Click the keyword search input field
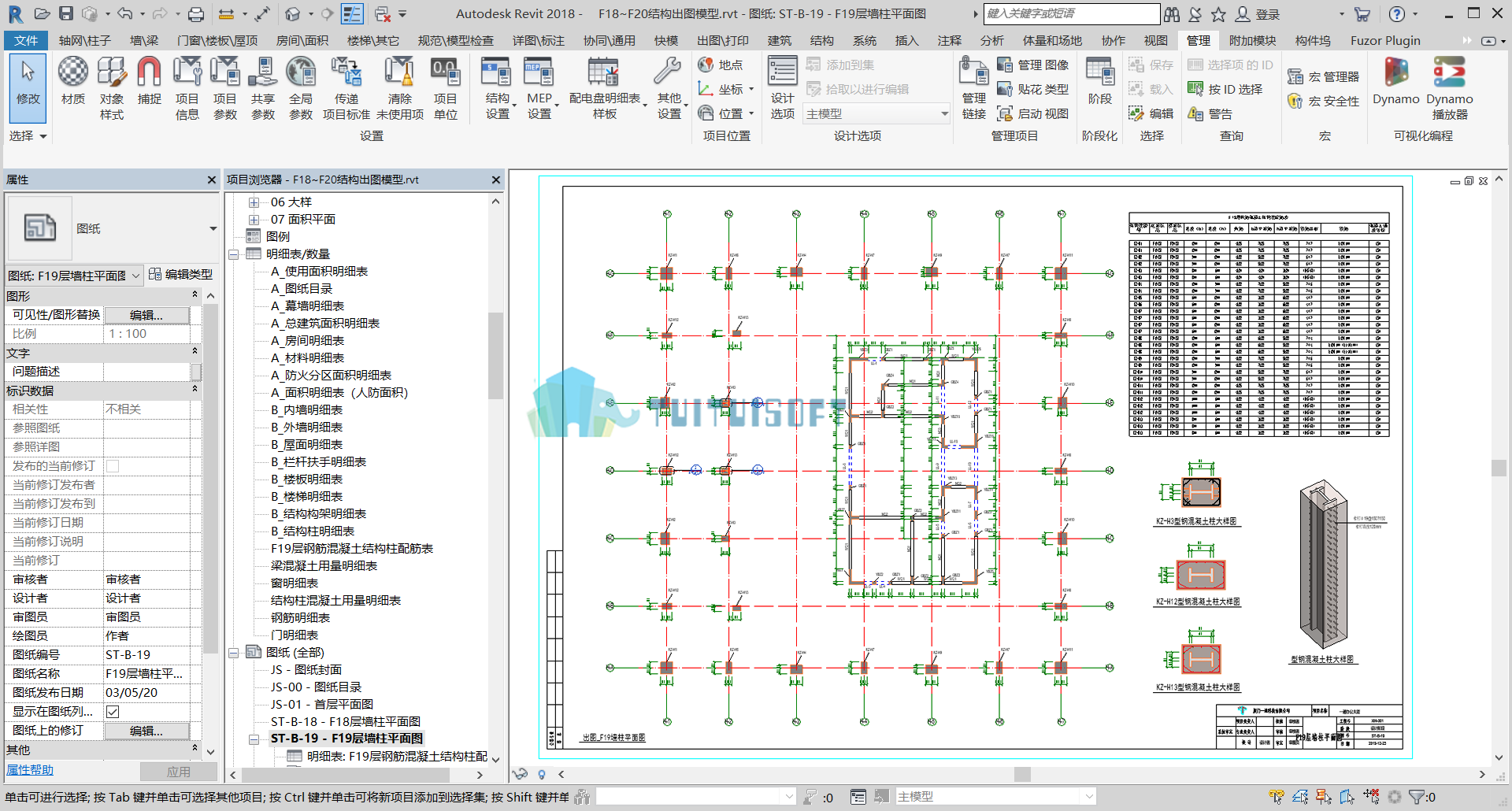The height and width of the screenshot is (811, 1512). click(x=1071, y=13)
